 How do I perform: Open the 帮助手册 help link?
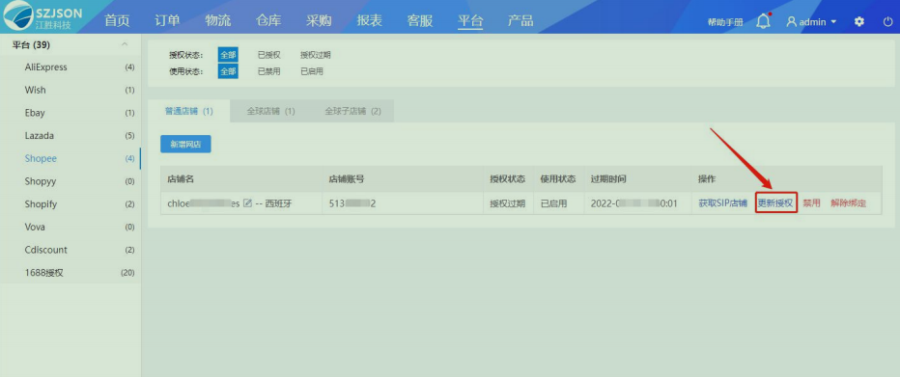coord(726,22)
